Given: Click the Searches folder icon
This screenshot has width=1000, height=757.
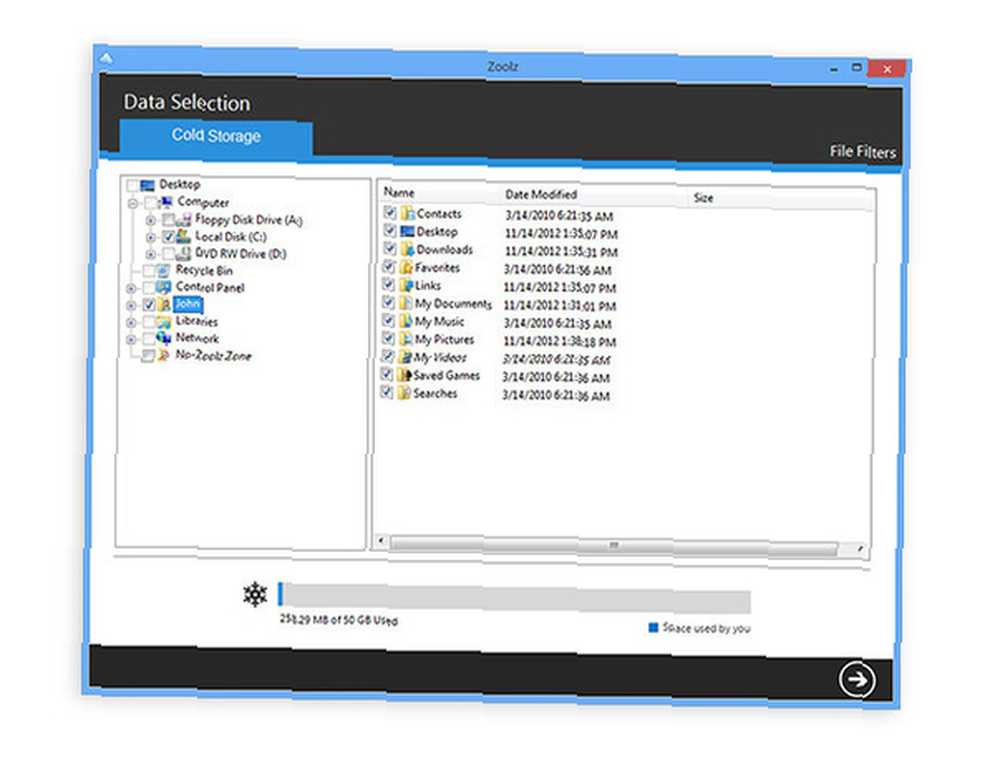Looking at the screenshot, I should 404,393.
